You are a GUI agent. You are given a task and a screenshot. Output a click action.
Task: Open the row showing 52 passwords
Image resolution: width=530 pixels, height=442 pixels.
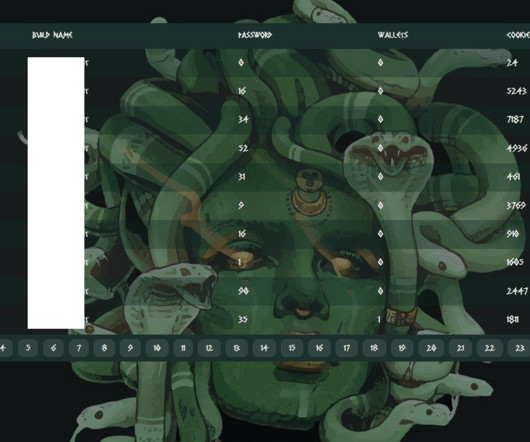[265, 148]
